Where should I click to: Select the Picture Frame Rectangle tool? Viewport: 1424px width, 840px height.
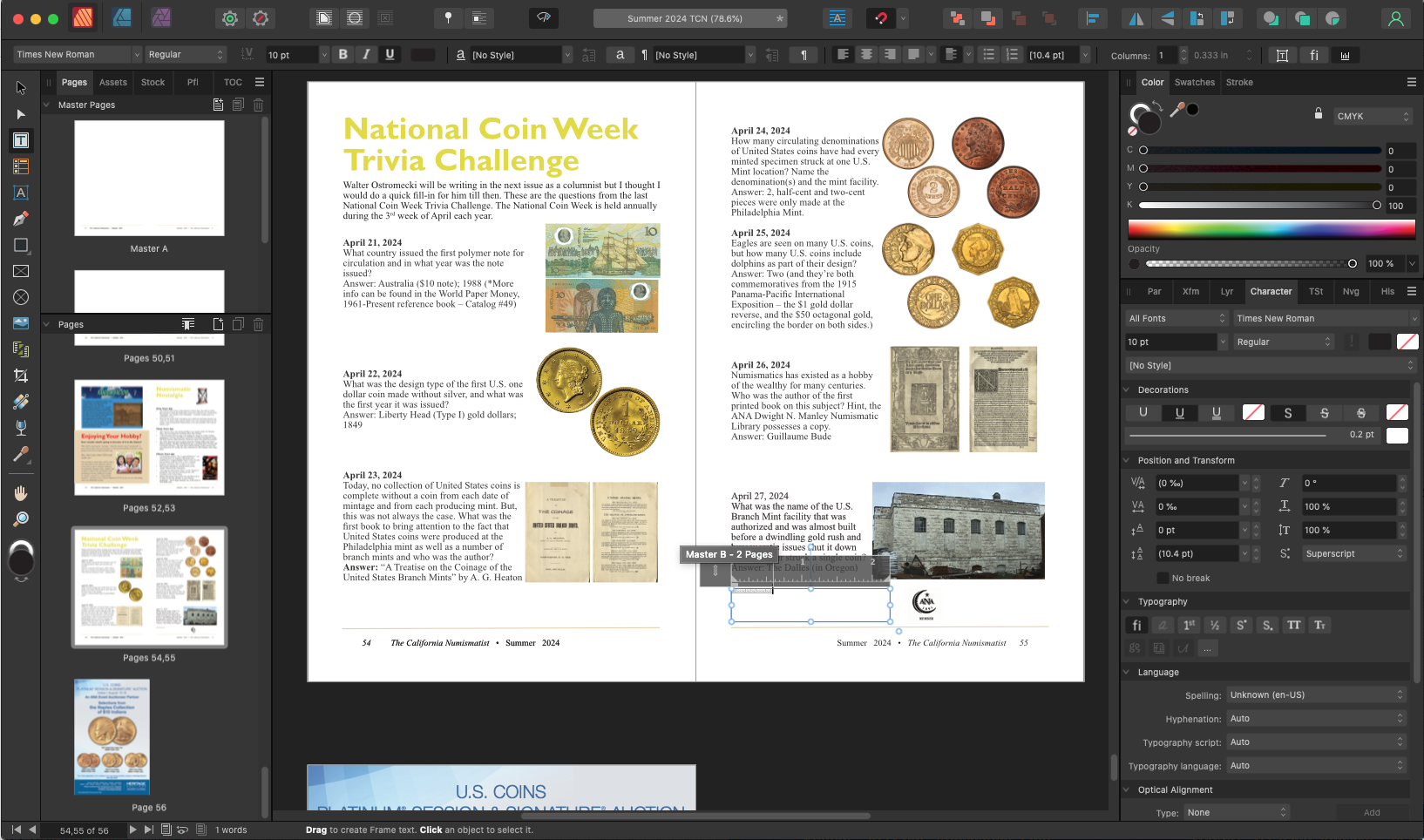pos(21,271)
